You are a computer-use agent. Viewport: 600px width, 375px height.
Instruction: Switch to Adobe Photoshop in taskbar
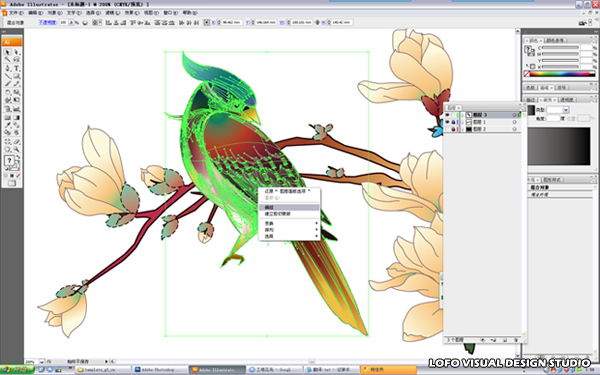(160, 370)
